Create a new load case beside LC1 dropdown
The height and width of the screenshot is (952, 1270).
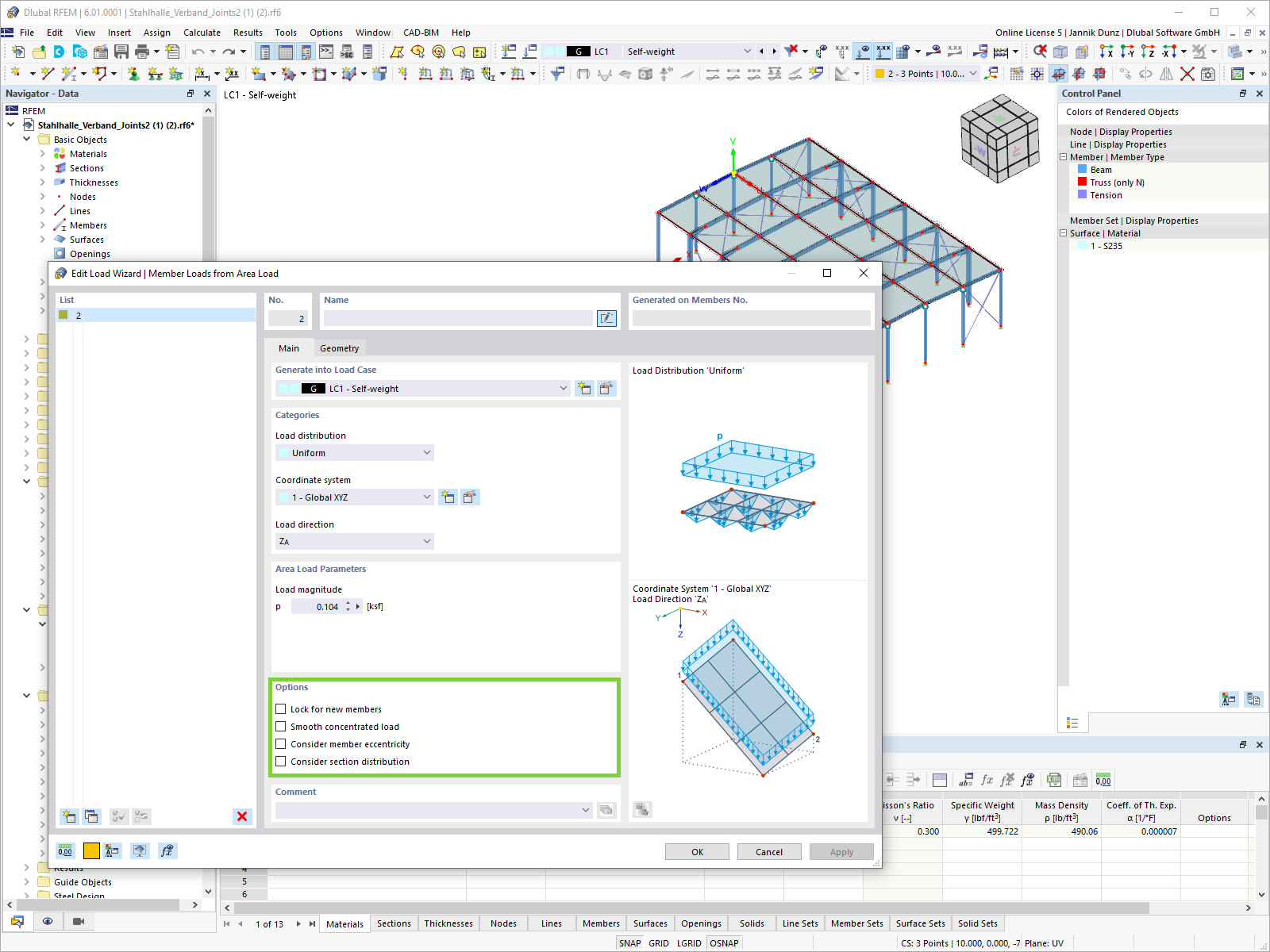point(583,388)
